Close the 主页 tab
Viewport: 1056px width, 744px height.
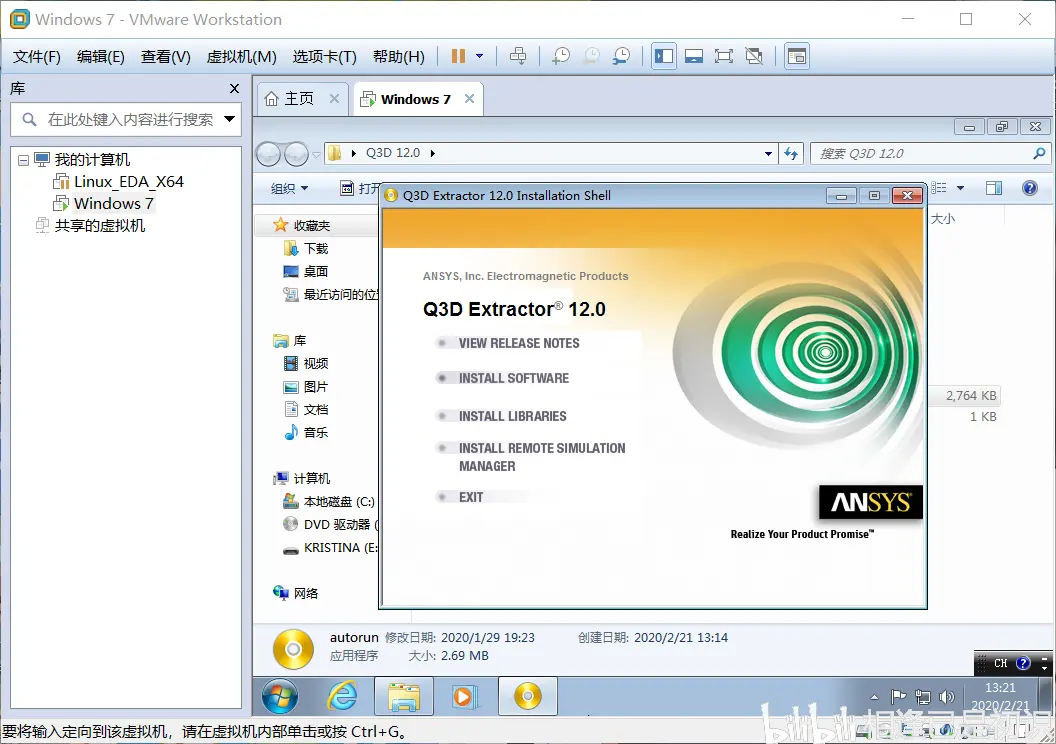(334, 98)
